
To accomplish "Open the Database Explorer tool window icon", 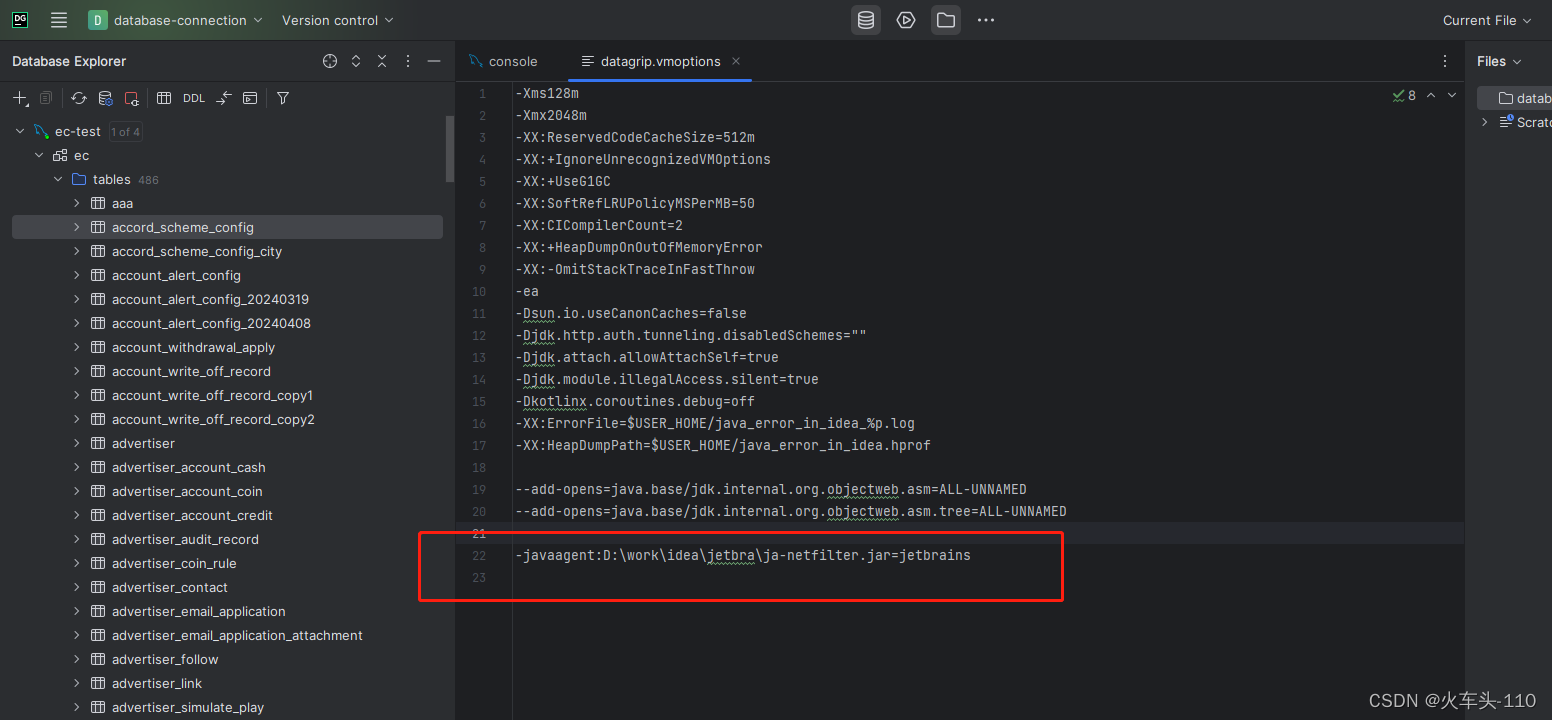I will [x=866, y=20].
